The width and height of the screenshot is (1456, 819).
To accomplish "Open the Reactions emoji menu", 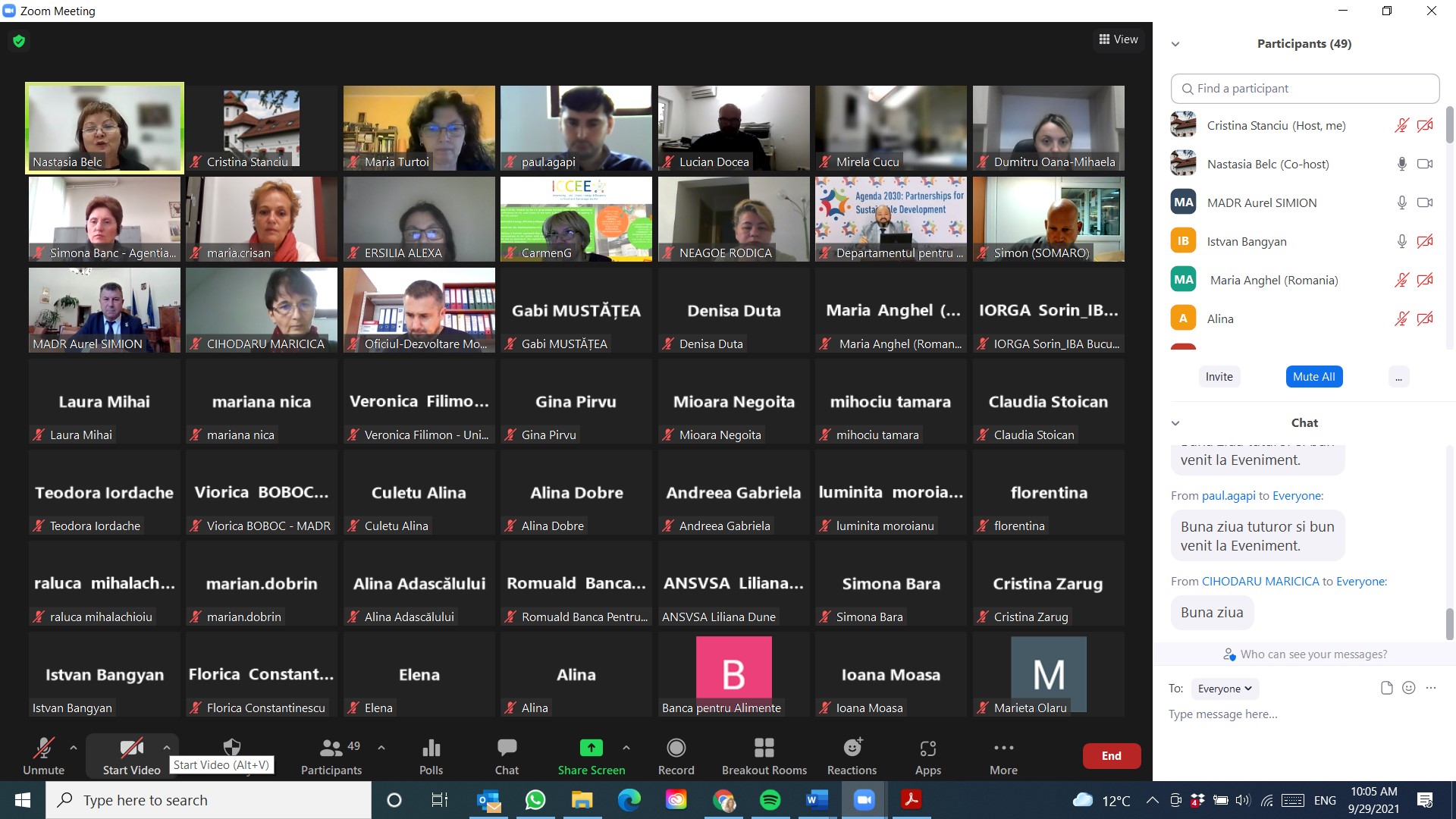I will (x=852, y=756).
